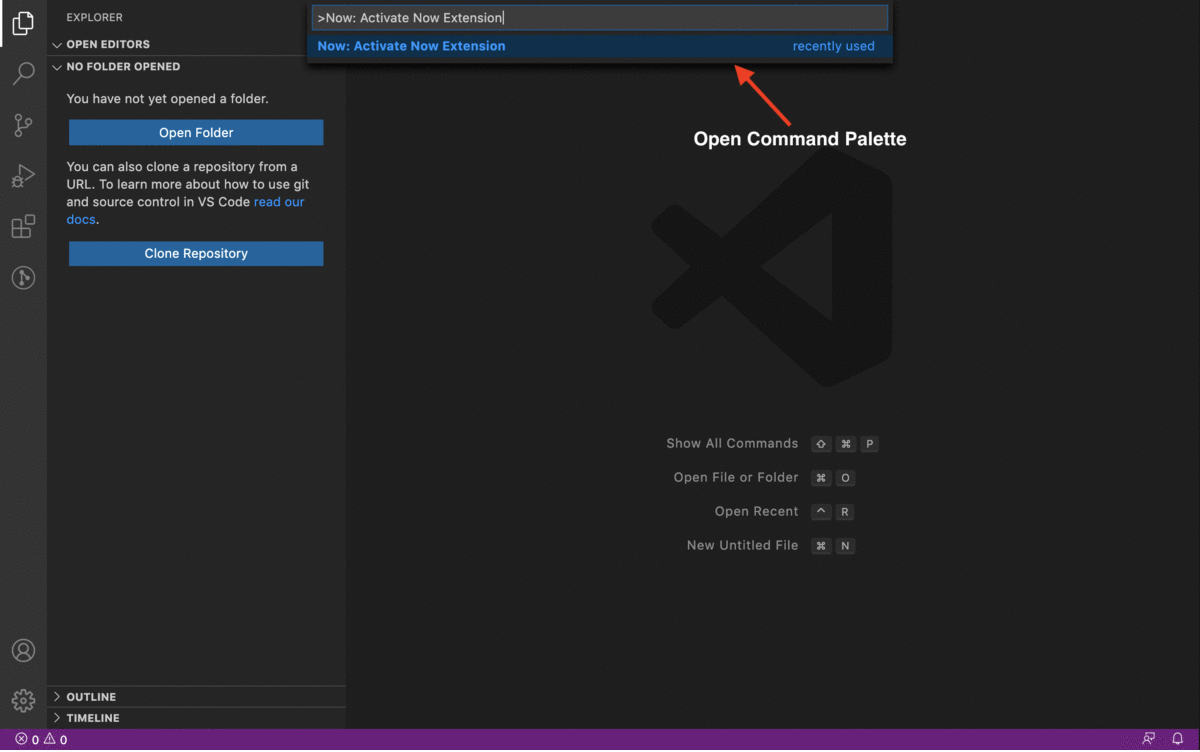
Task: Open the Search view icon
Action: (23, 74)
